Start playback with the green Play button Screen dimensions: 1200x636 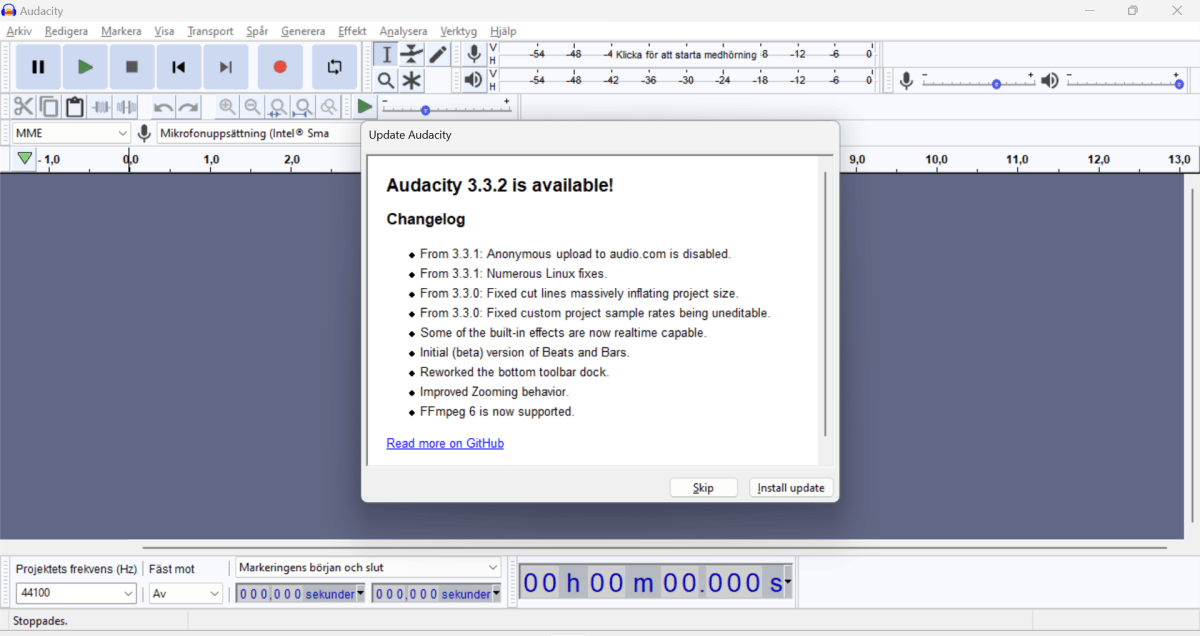[85, 67]
